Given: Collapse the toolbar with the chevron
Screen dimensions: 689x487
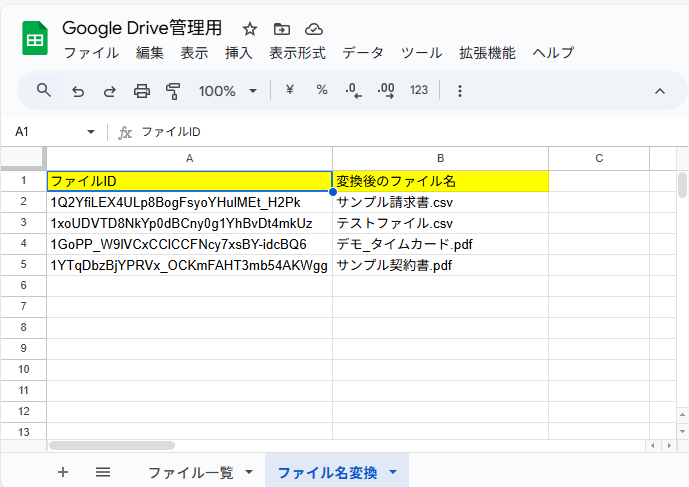Looking at the screenshot, I should coord(659,91).
